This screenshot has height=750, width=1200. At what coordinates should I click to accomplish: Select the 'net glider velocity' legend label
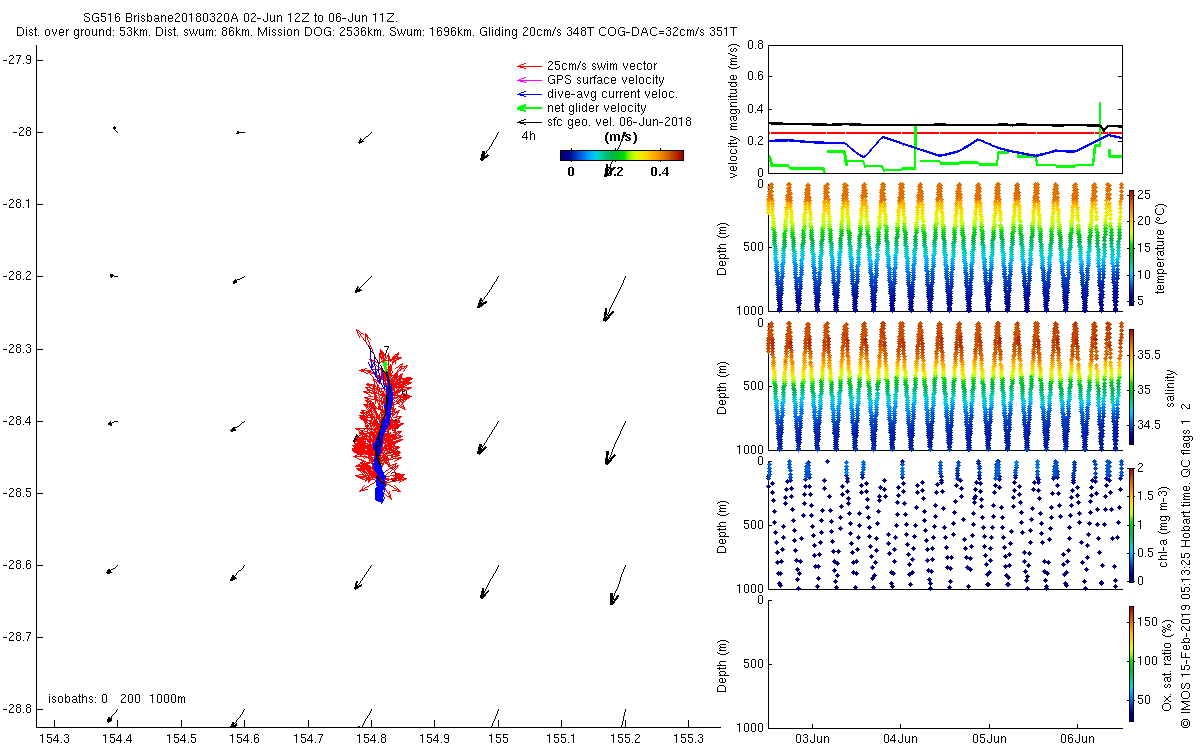596,108
